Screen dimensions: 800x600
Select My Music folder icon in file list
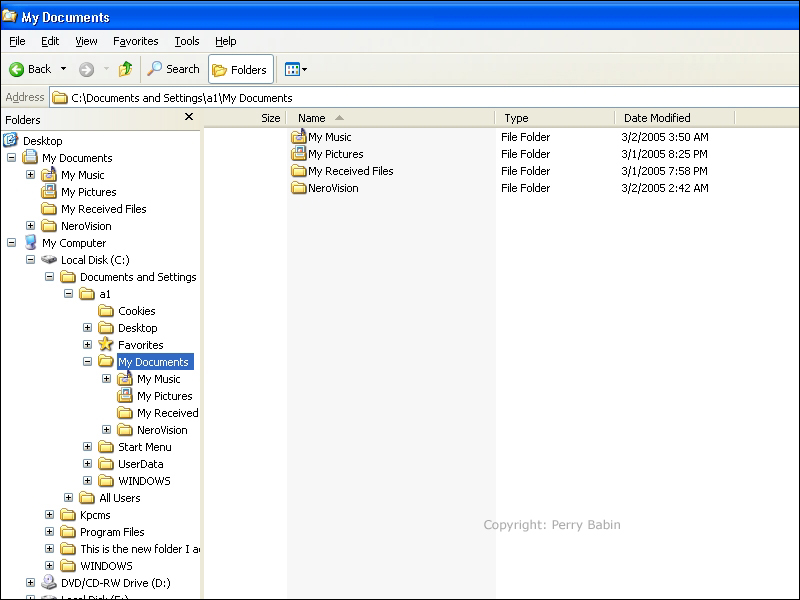click(298, 136)
